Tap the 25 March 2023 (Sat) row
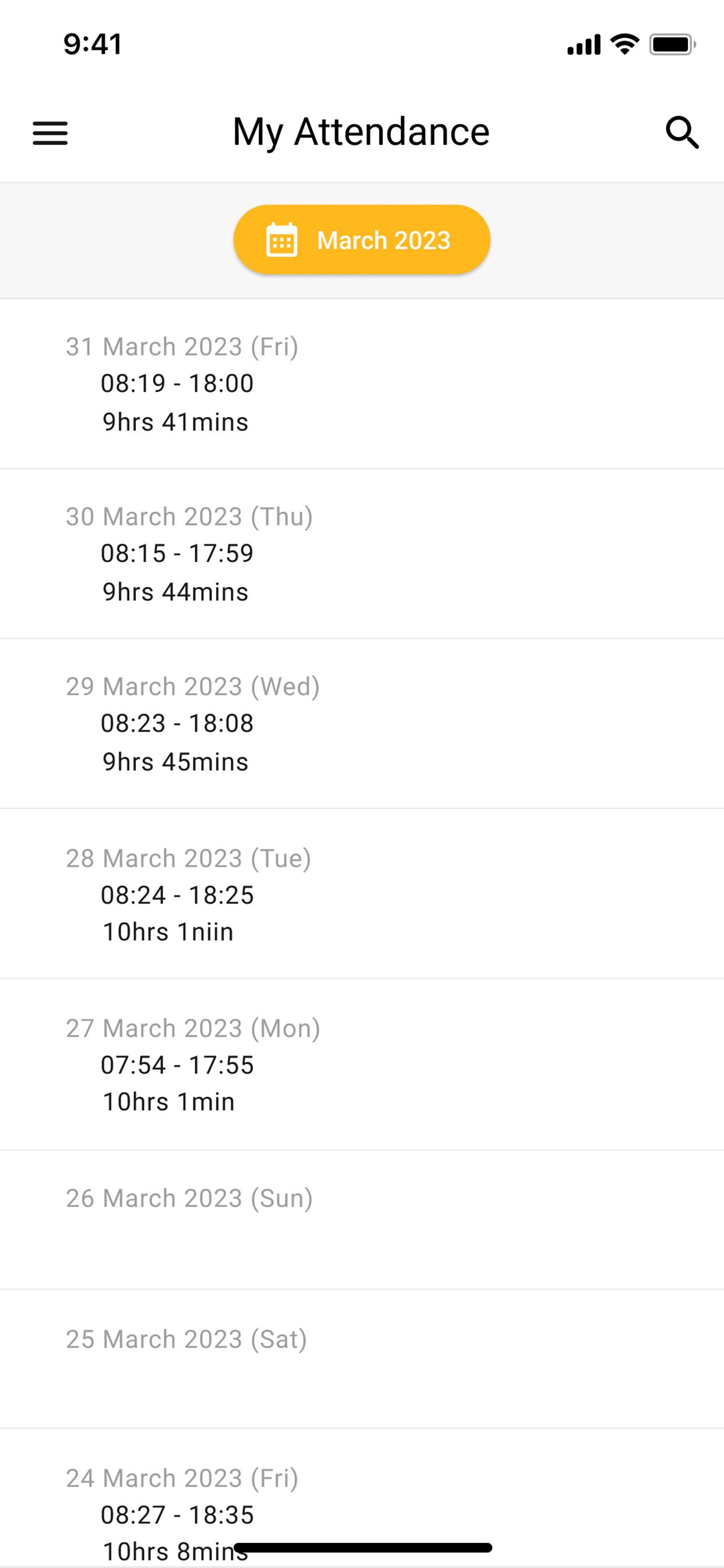 (x=361, y=1358)
